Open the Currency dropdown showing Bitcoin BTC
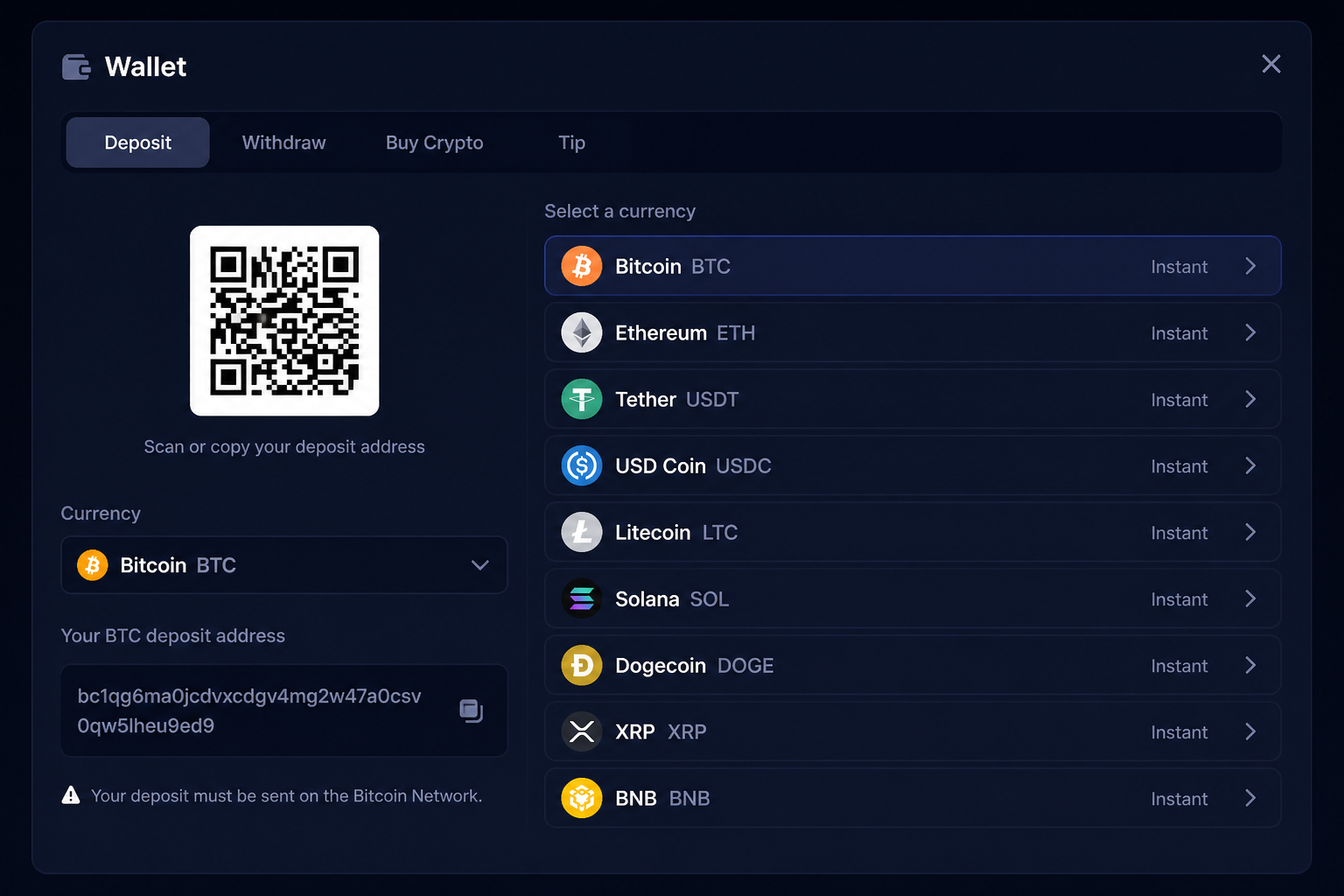 [283, 565]
